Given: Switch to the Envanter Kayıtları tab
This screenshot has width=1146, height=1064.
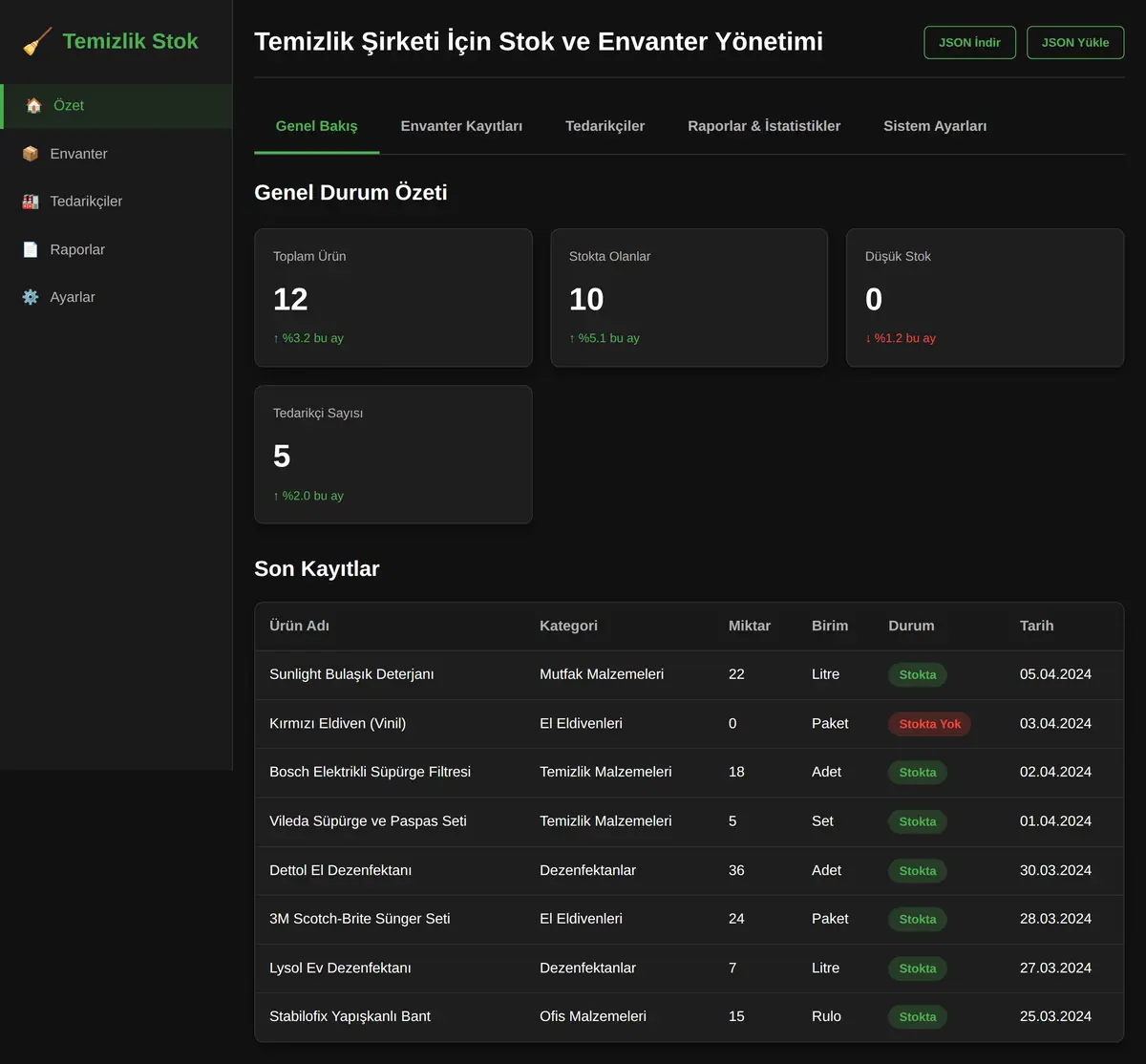Looking at the screenshot, I should [461, 126].
